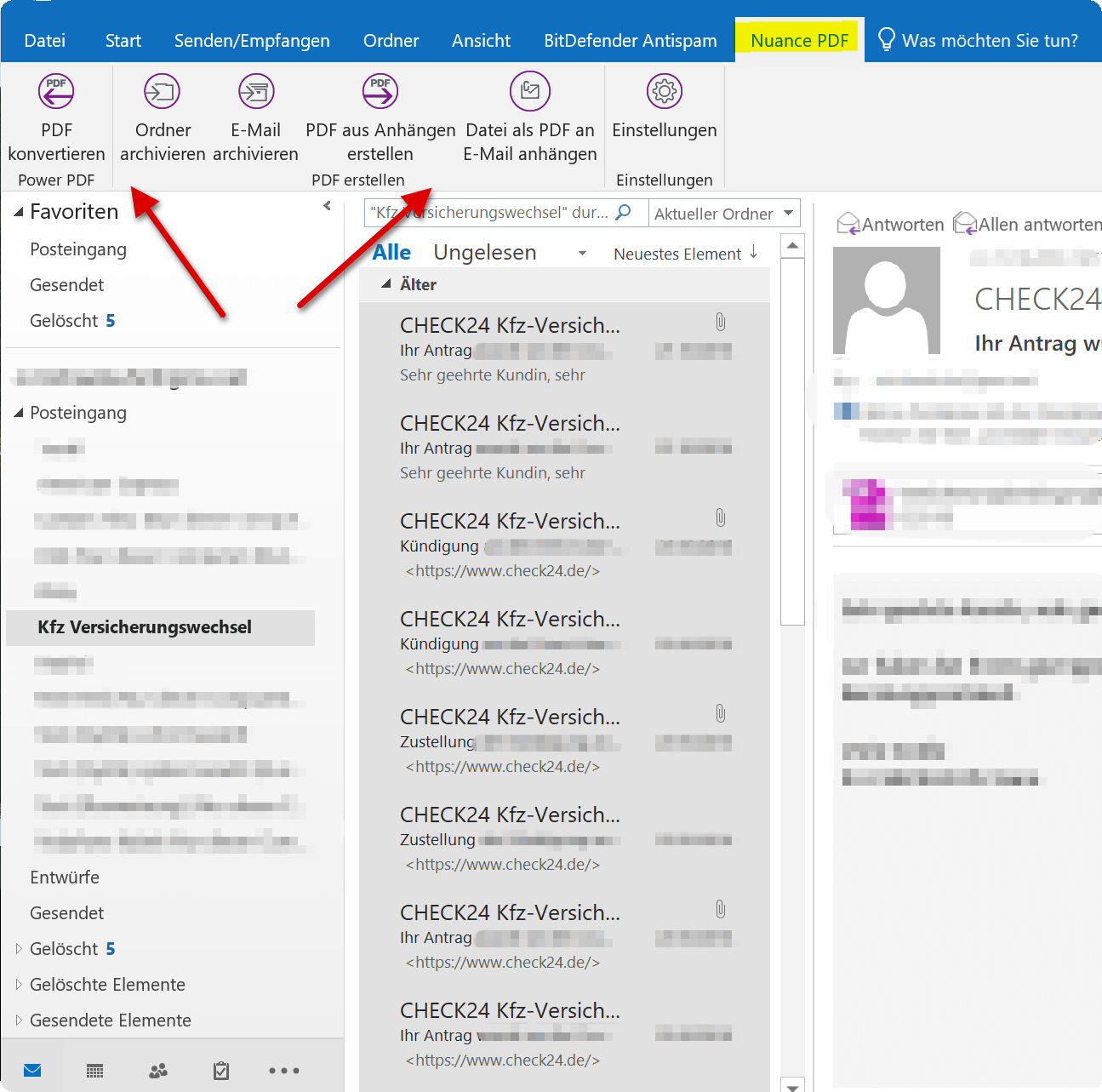This screenshot has width=1102, height=1092.
Task: Click Ordner archivieren icon
Action: (x=162, y=91)
